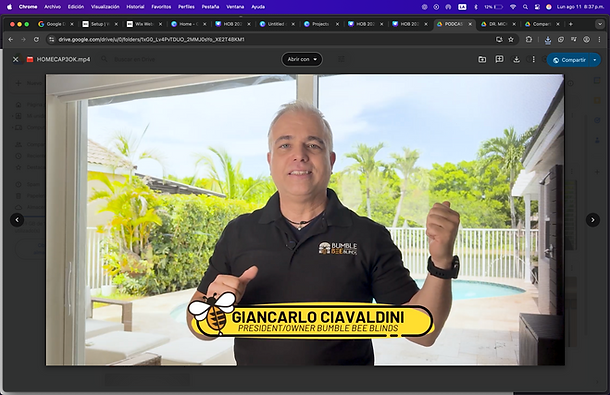Check the 12% battery status
Image resolution: width=610 pixels, height=395 pixels.
coord(494,7)
